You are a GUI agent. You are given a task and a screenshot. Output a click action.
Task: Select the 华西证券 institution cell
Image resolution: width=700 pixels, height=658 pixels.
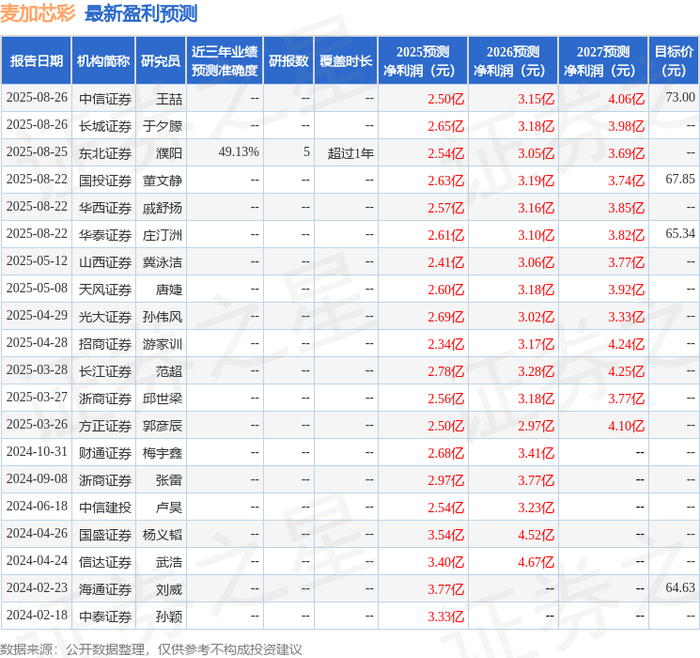pyautogui.click(x=105, y=208)
